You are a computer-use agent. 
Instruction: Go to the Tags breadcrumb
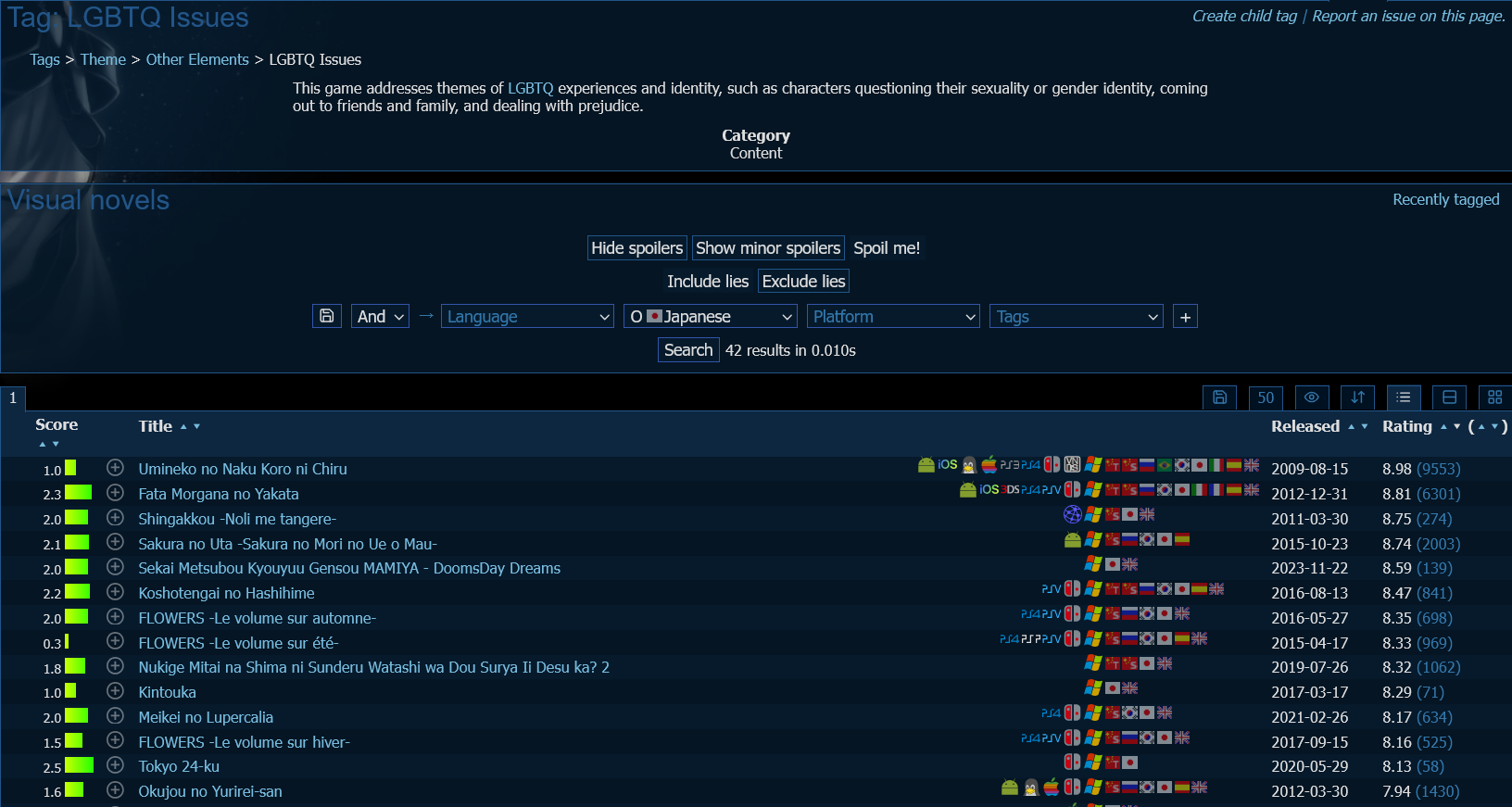click(x=44, y=59)
